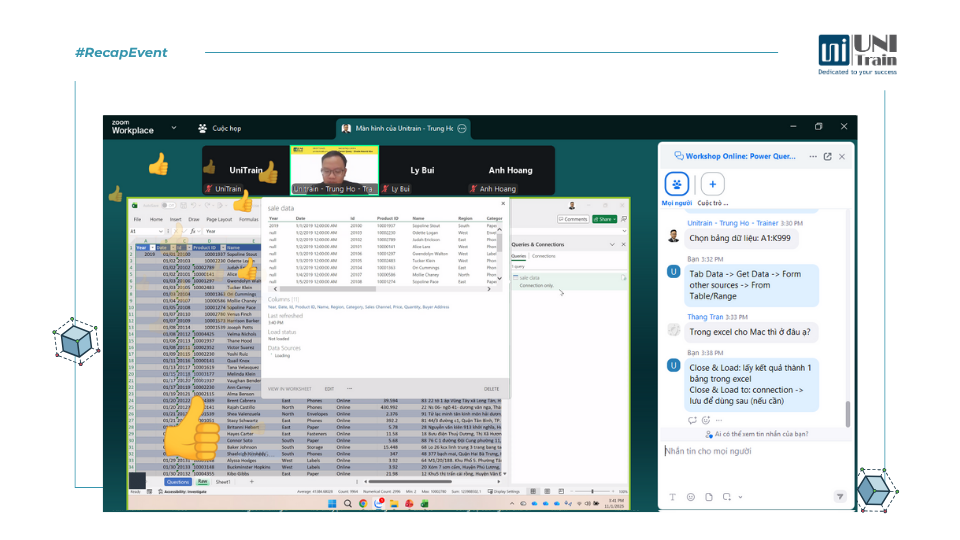The width and height of the screenshot is (960, 540).
Task: Open Windows taskbar Search
Action: 348,504
